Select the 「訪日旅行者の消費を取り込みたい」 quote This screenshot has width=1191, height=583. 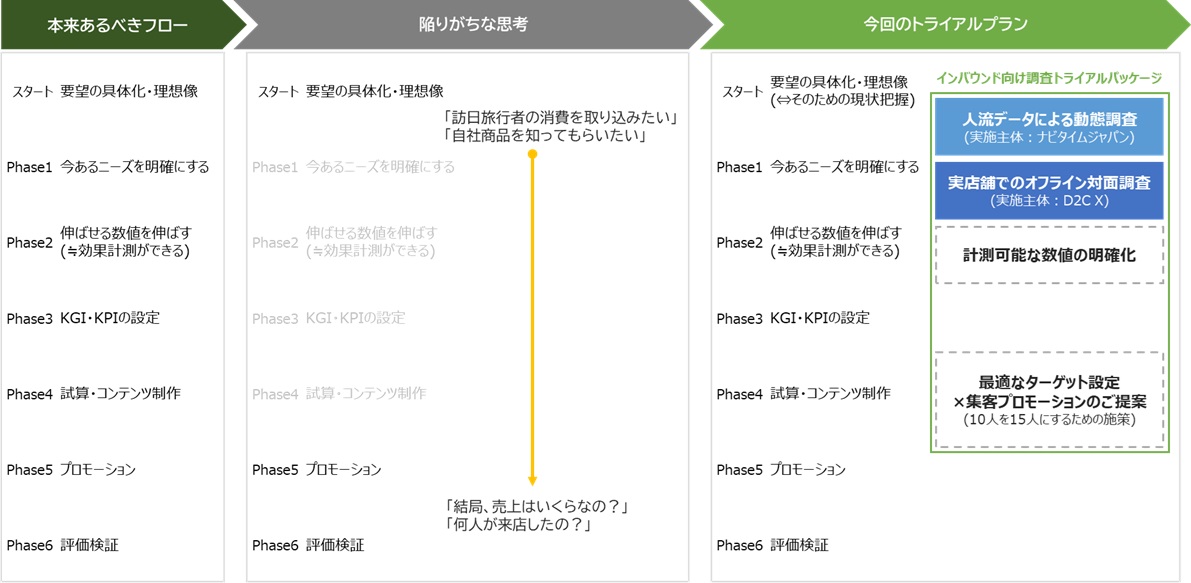560,118
